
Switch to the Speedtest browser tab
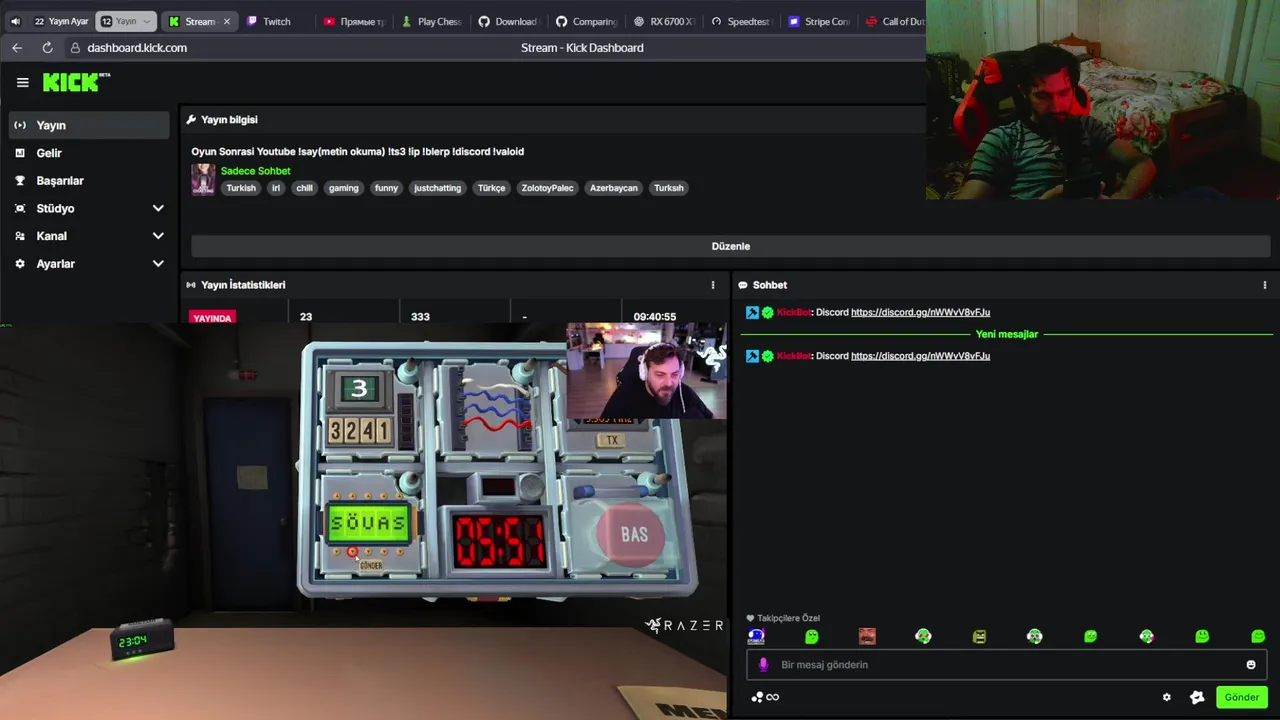pos(740,21)
